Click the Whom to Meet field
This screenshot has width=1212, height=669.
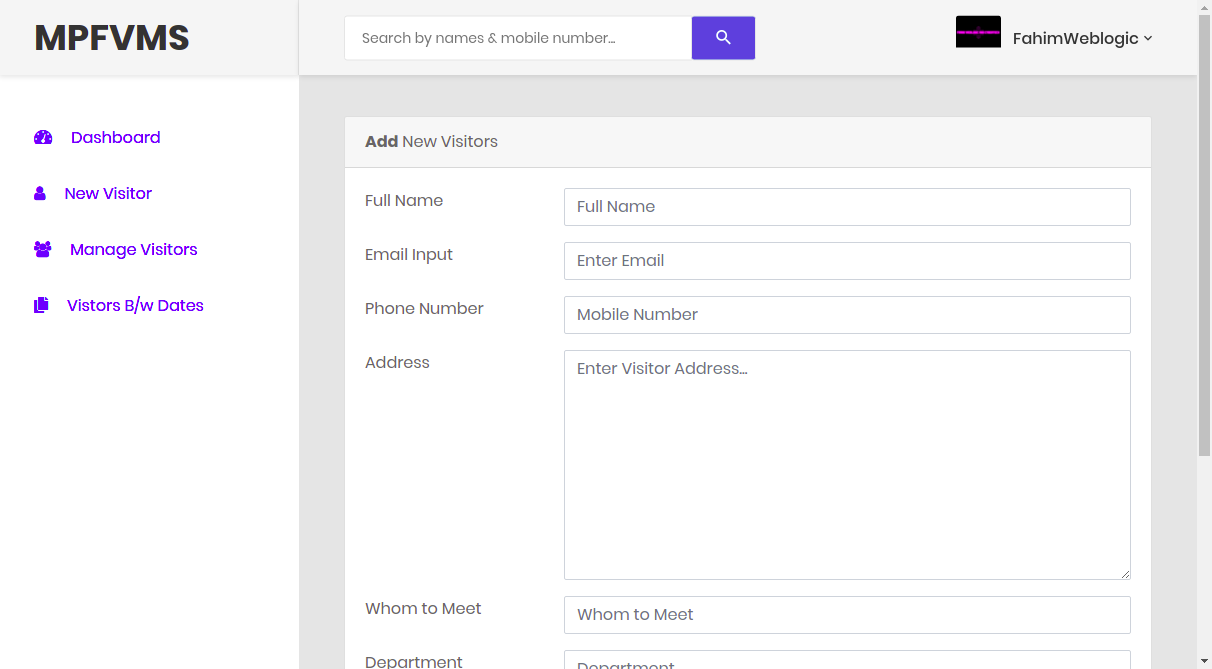pyautogui.click(x=847, y=615)
